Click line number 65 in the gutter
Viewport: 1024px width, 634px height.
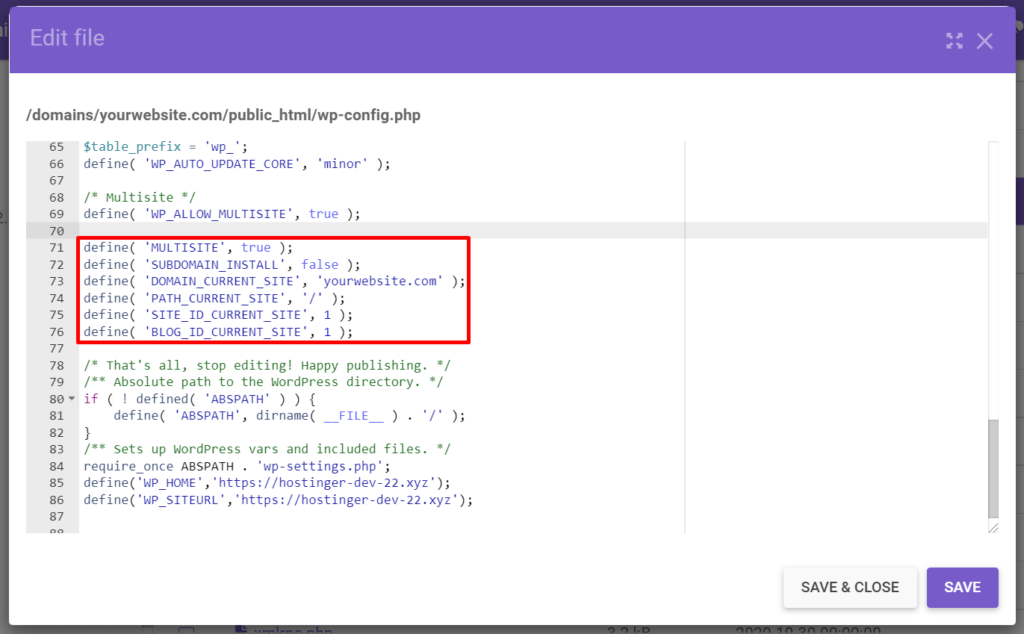(x=57, y=147)
